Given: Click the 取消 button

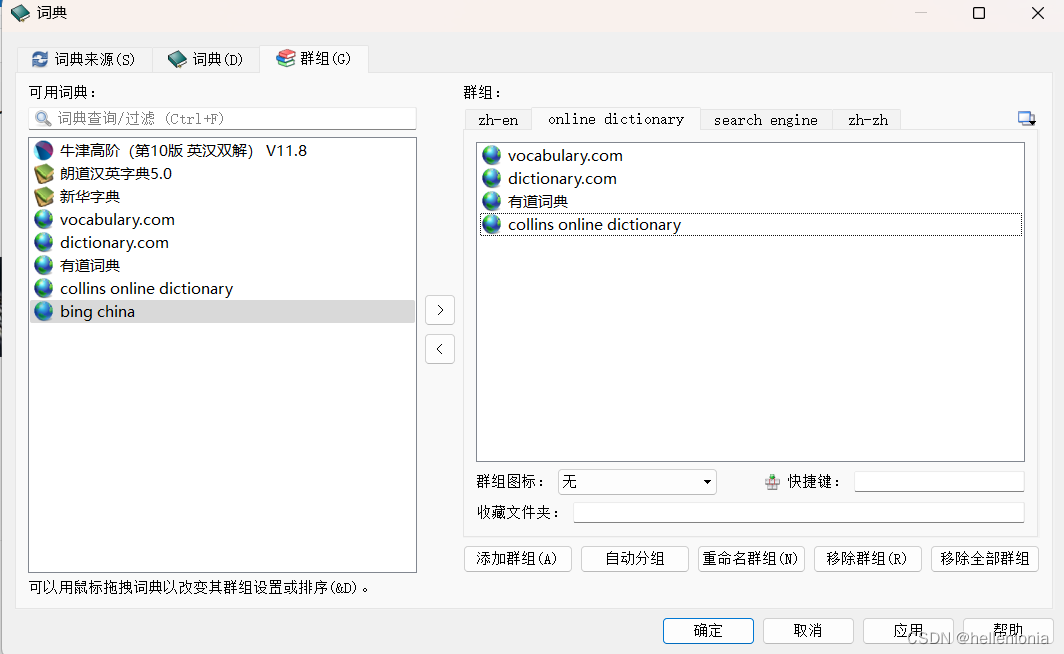Looking at the screenshot, I should coord(808,631).
